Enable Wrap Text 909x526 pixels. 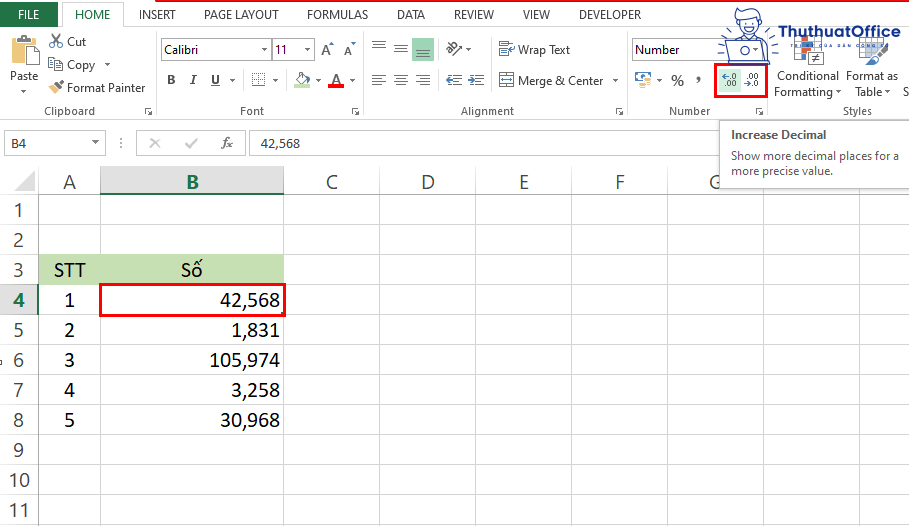535,50
